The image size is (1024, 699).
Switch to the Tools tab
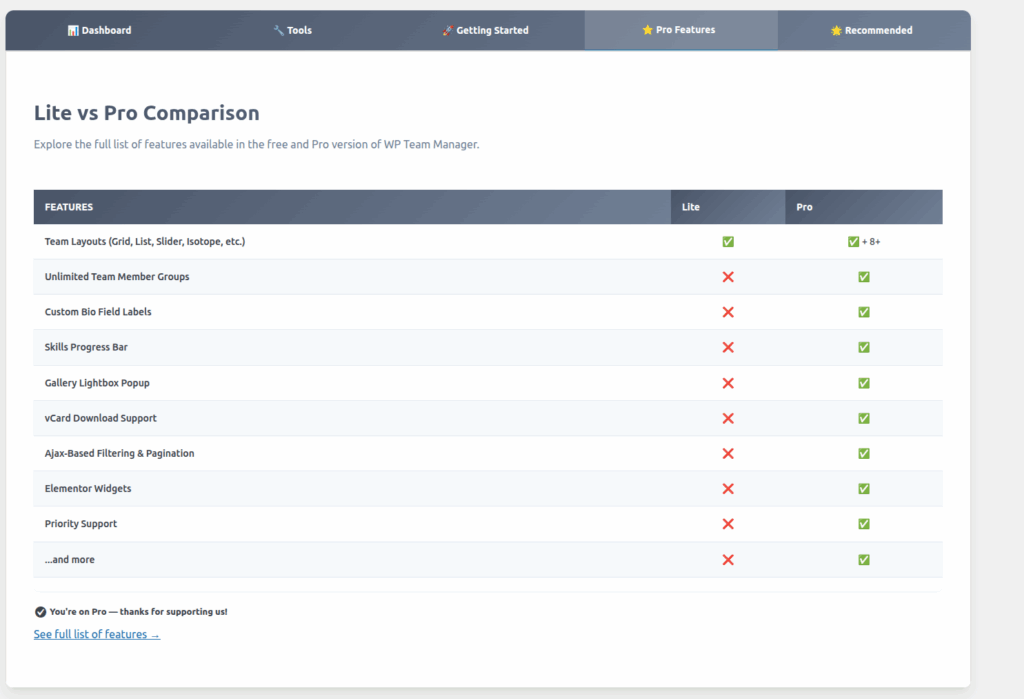(x=292, y=30)
